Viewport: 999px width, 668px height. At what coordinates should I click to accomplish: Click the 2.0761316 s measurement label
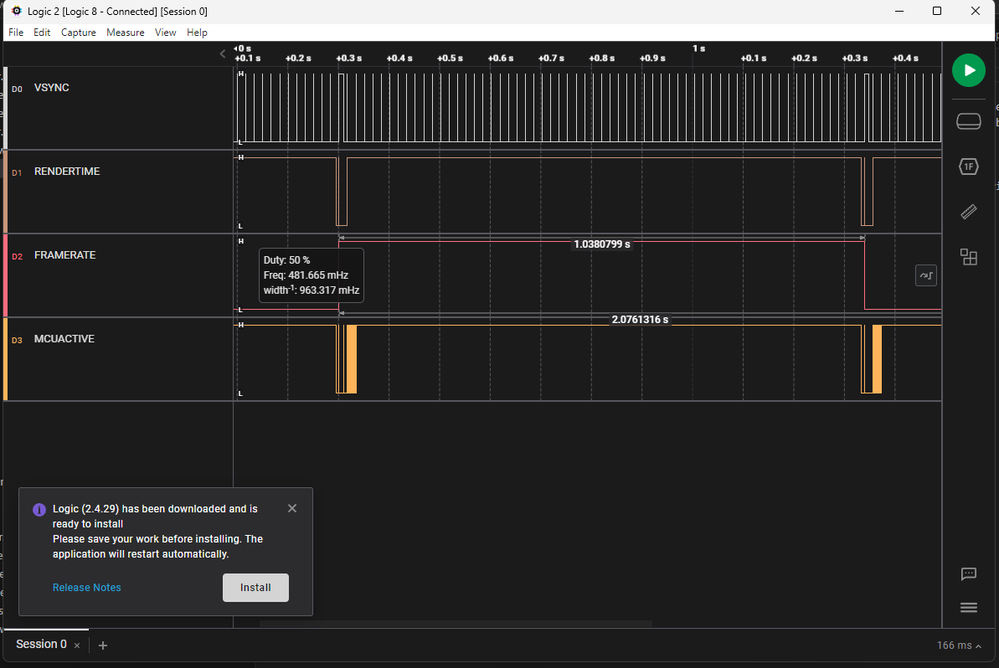tap(640, 319)
